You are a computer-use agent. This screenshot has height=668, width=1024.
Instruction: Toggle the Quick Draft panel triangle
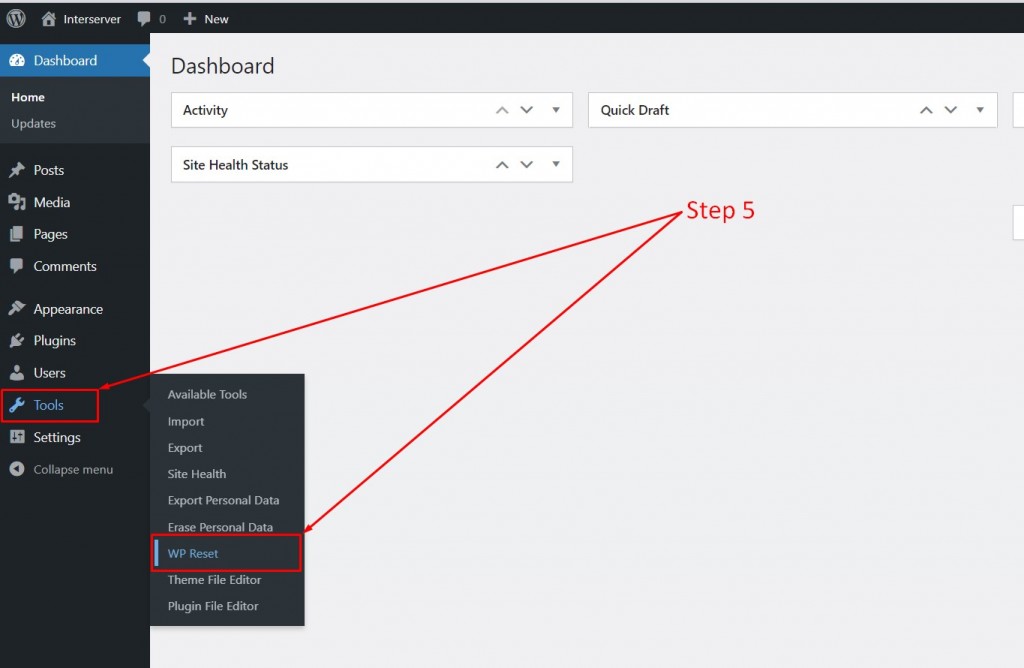tap(980, 110)
